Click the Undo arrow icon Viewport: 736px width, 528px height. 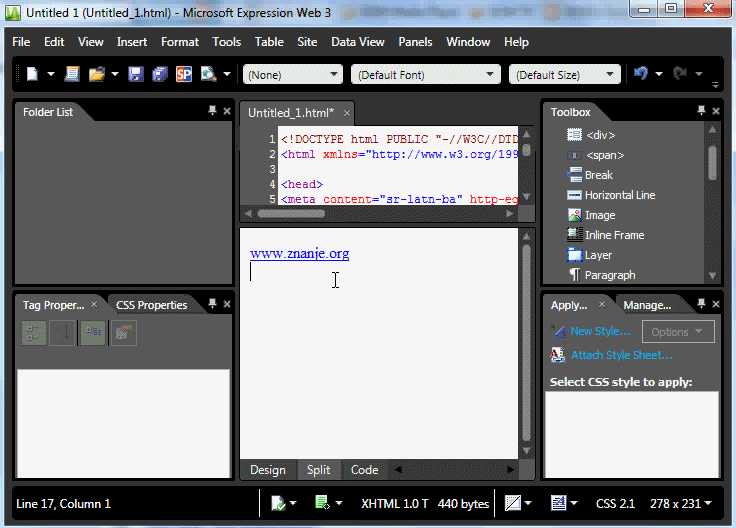point(642,74)
